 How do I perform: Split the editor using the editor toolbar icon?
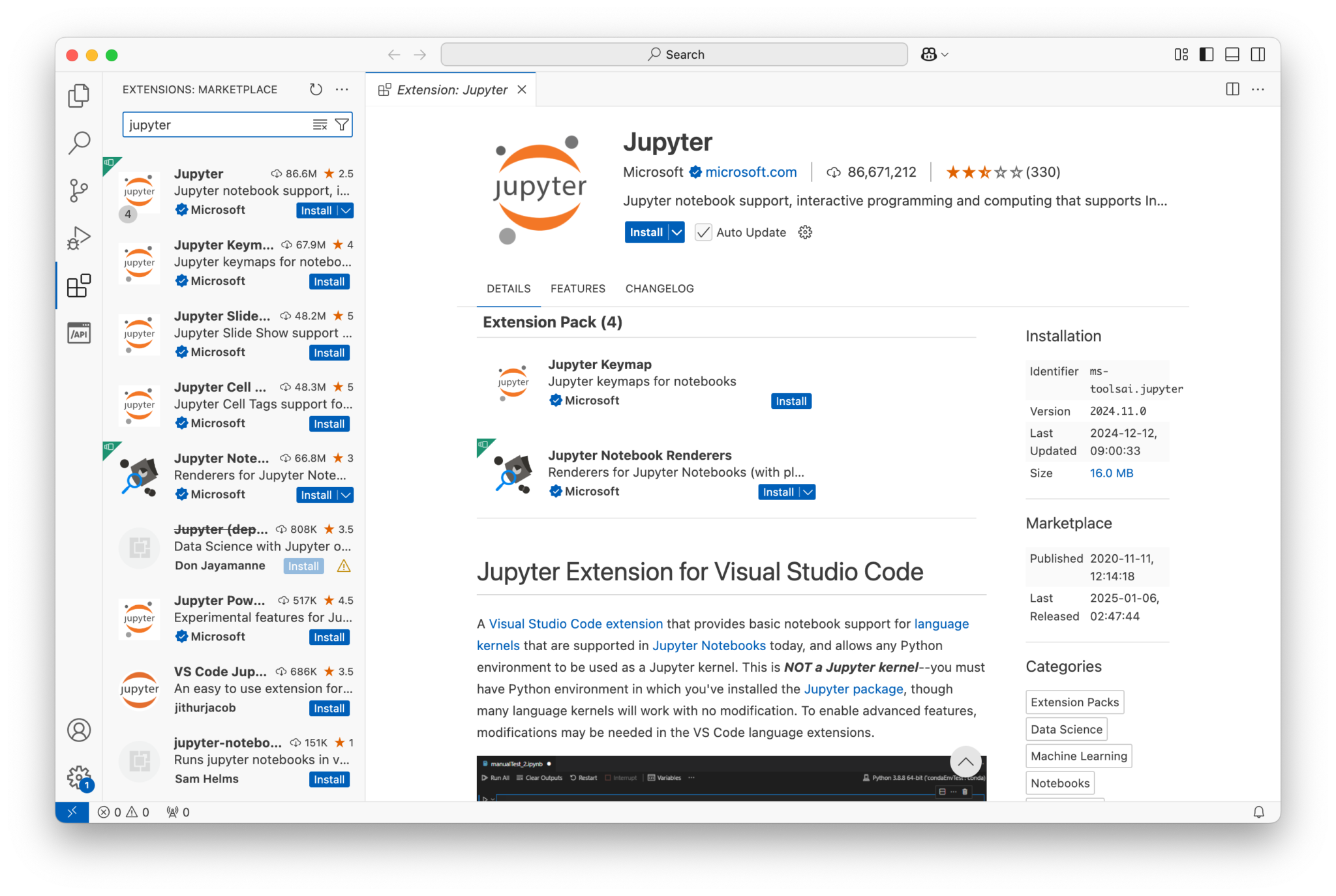tap(1233, 89)
